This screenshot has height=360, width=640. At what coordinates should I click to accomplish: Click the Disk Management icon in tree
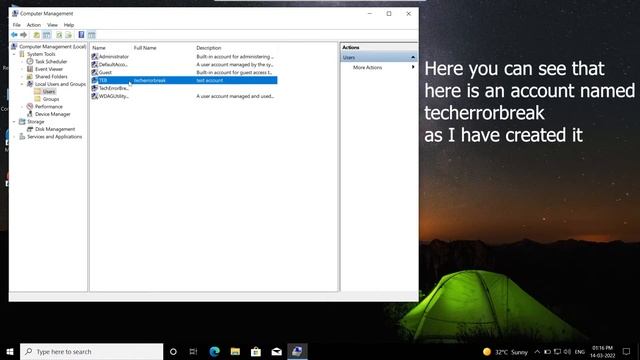(x=30, y=129)
